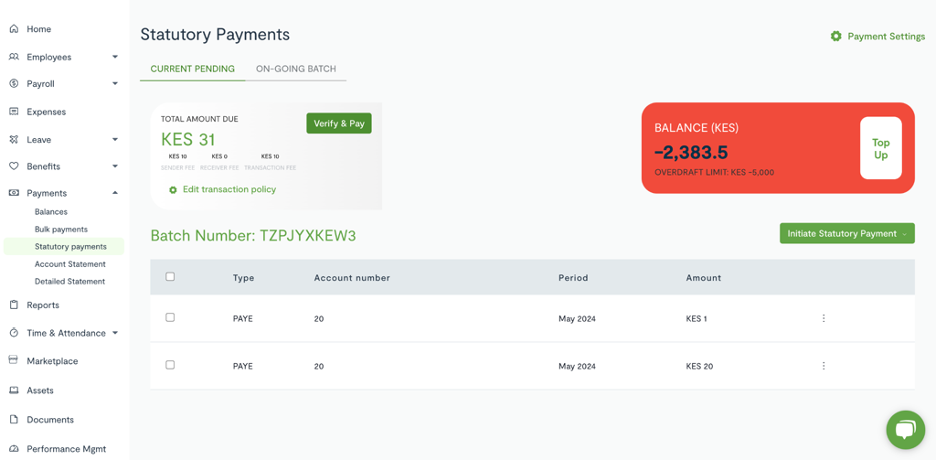
Task: Click the Verify & Pay button
Action: pyautogui.click(x=339, y=124)
